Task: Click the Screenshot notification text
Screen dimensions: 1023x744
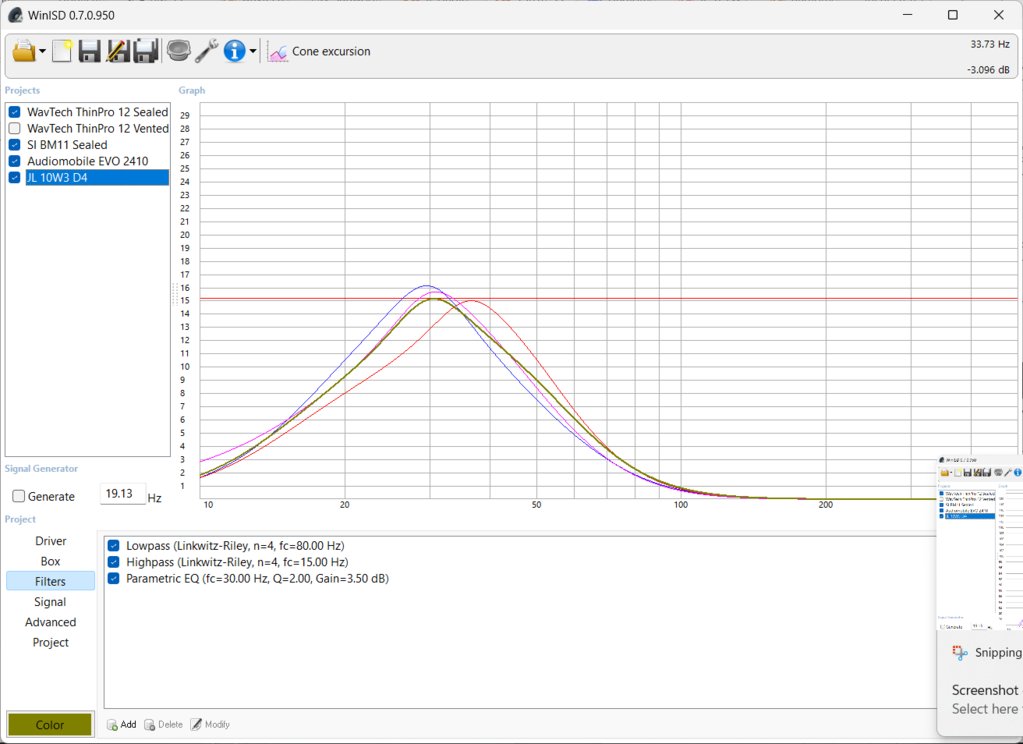Action: tap(985, 690)
